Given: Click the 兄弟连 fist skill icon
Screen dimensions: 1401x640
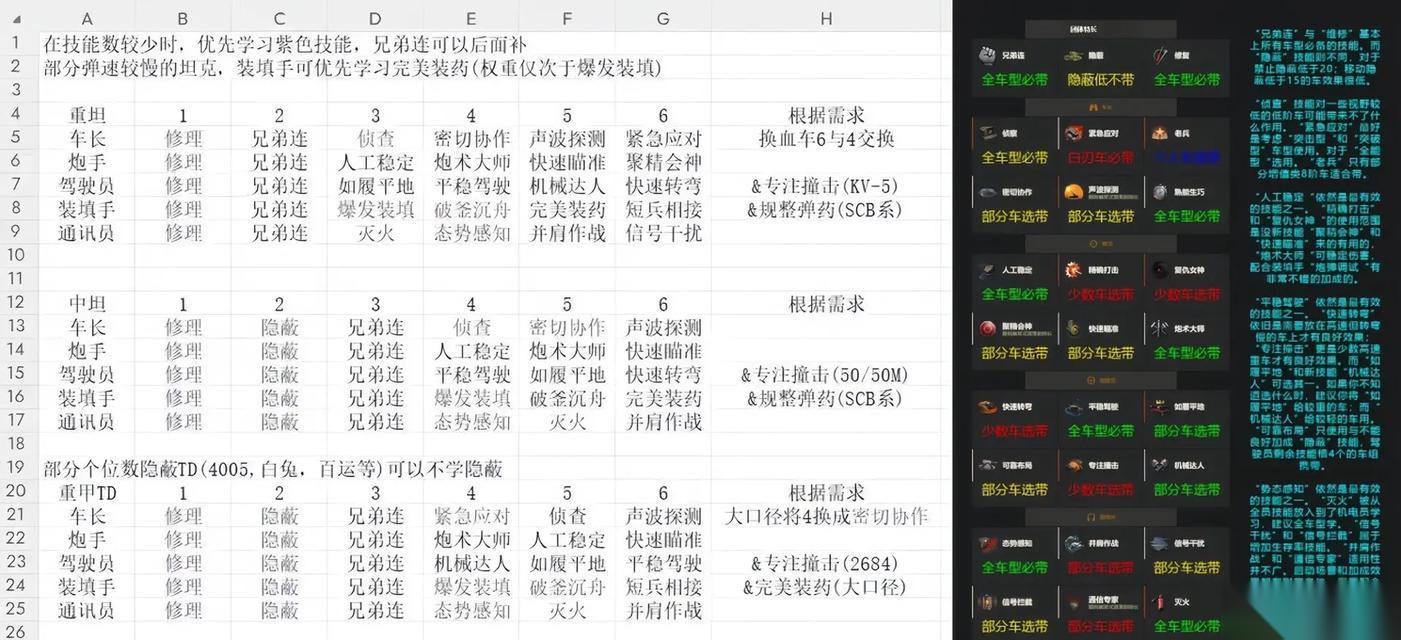Looking at the screenshot, I should [x=987, y=56].
